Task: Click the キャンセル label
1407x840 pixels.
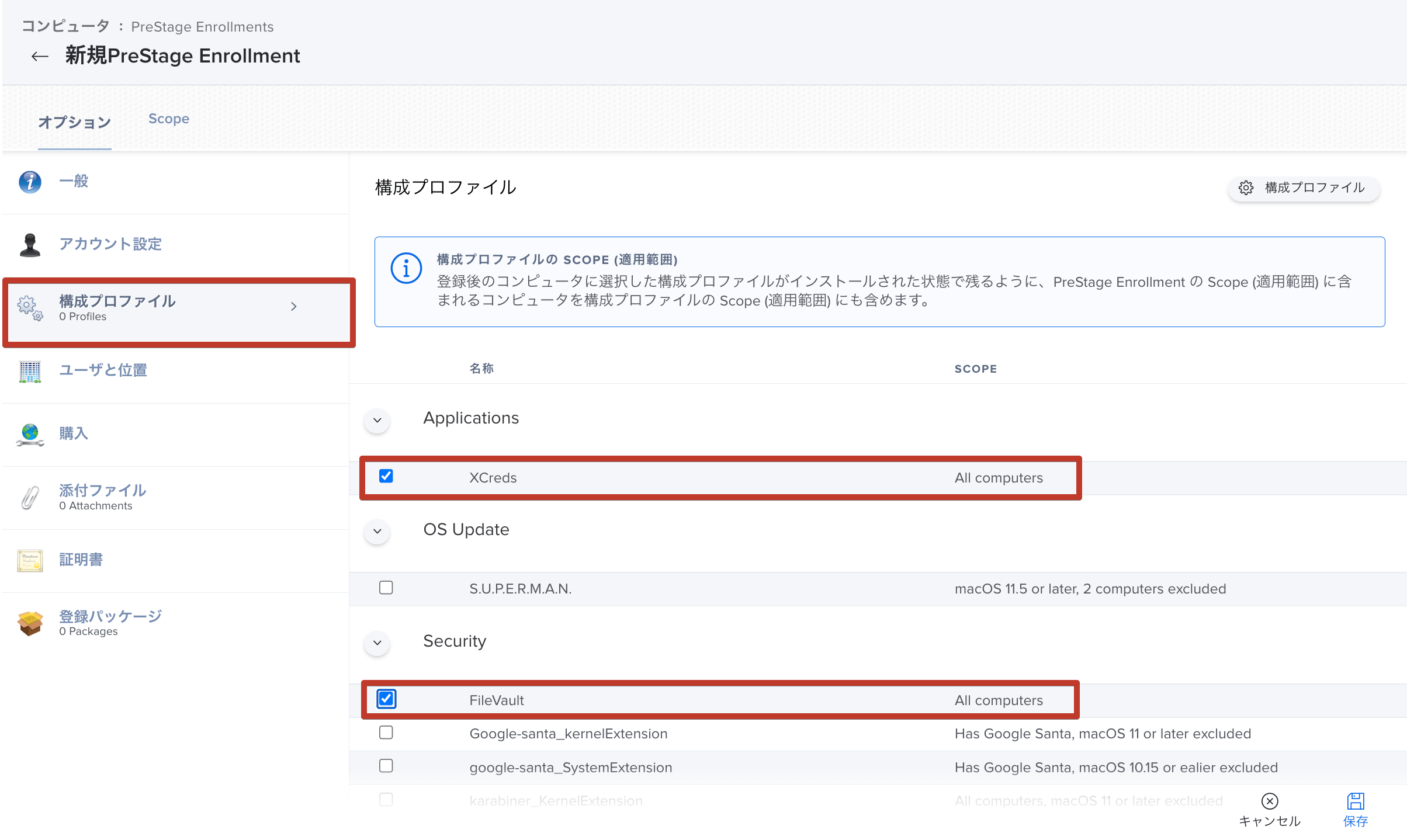Action: tap(1270, 821)
